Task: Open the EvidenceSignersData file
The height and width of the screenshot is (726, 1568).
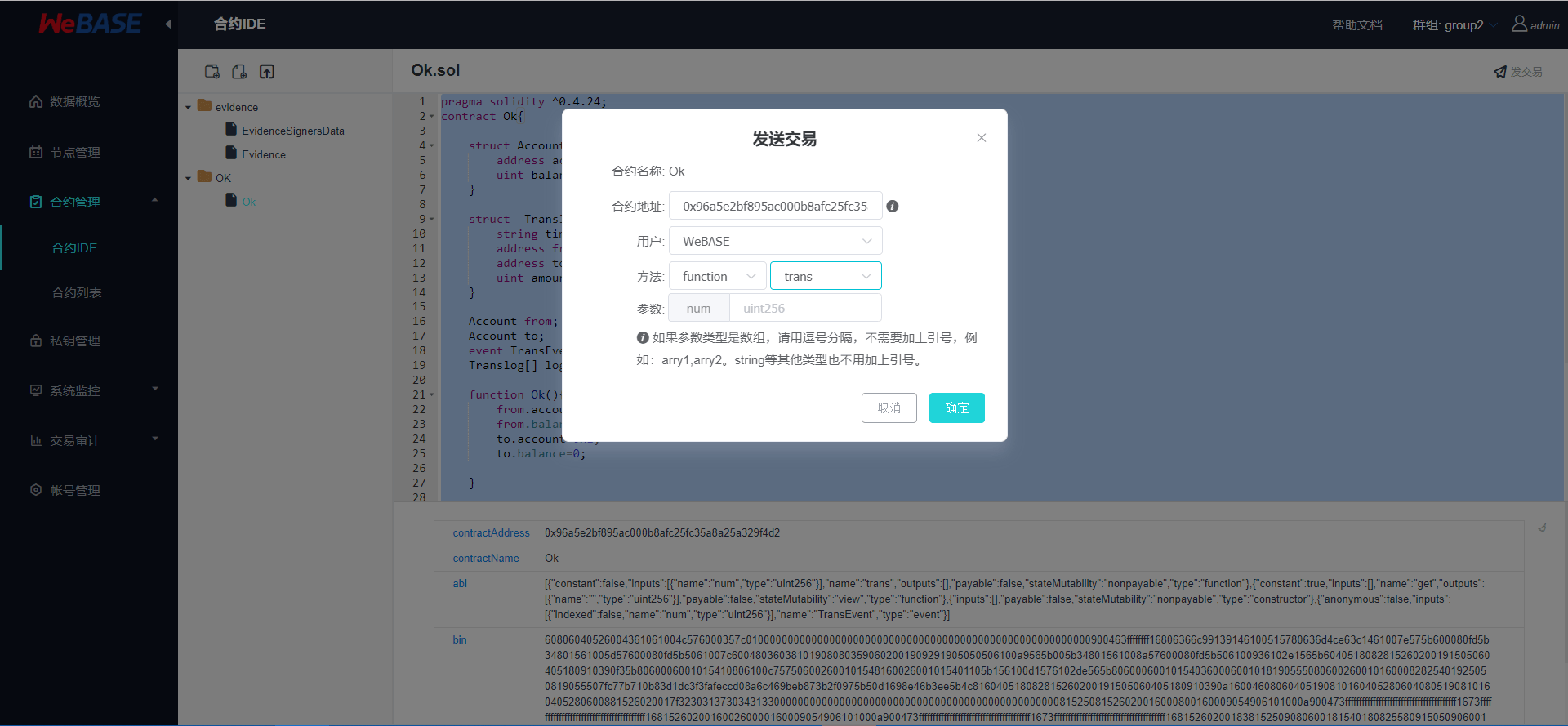Action: coord(292,131)
